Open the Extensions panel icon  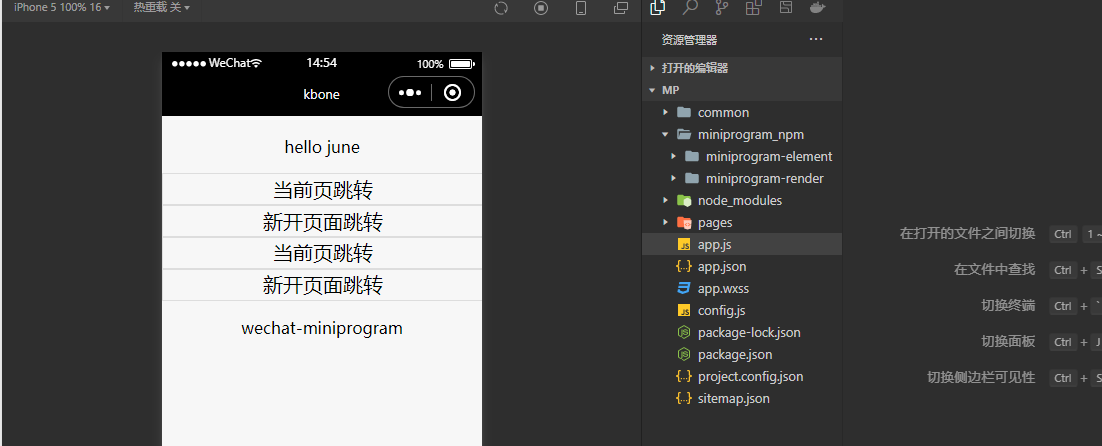[x=753, y=8]
